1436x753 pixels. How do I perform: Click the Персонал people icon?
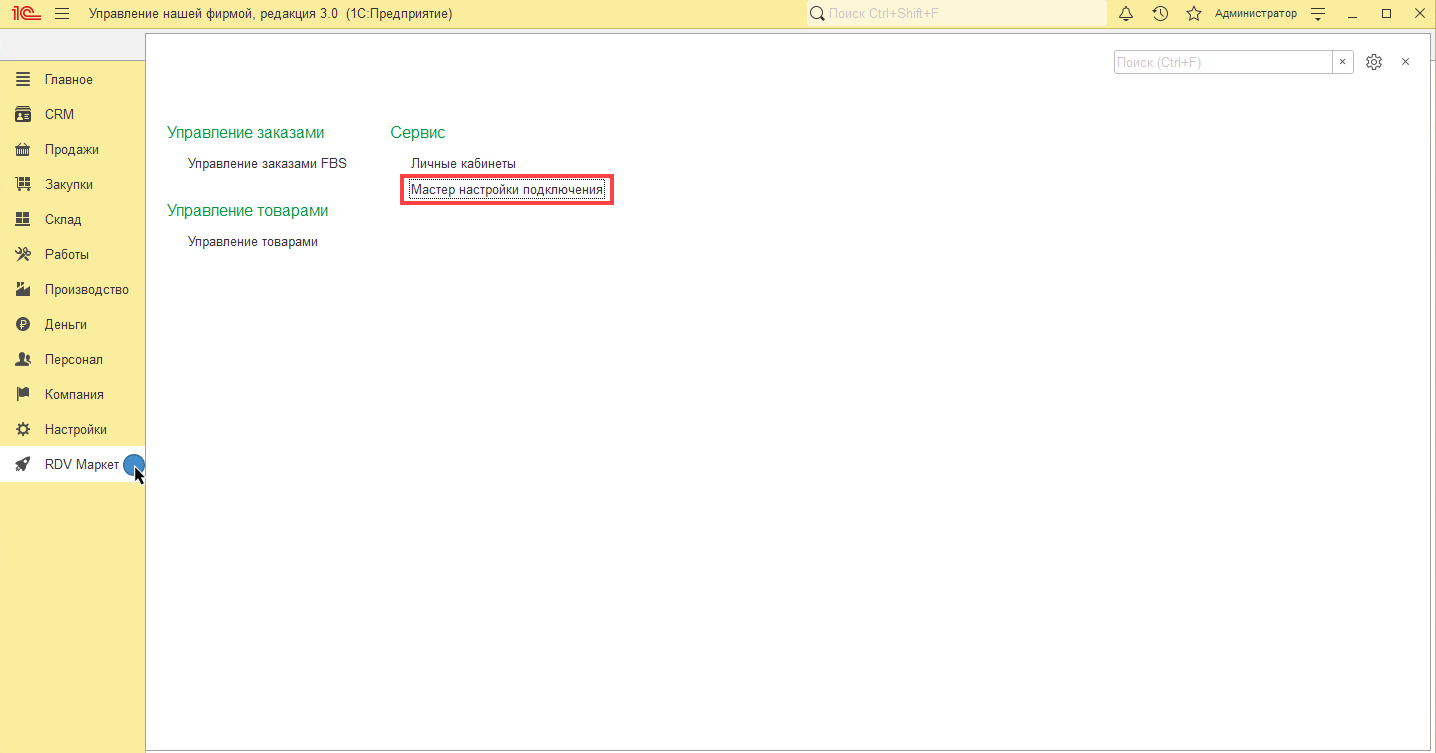click(x=23, y=359)
